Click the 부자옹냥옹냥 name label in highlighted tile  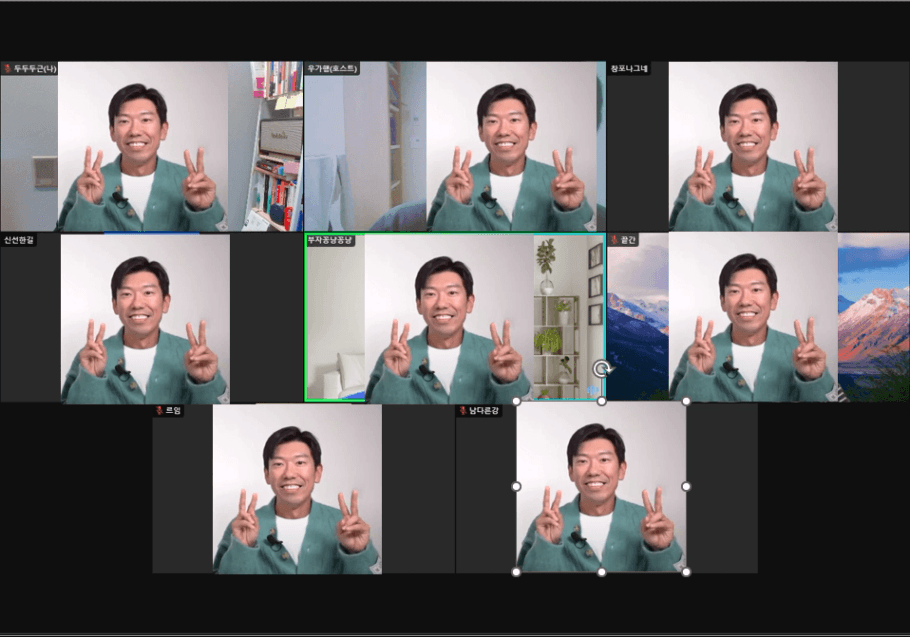tap(332, 240)
